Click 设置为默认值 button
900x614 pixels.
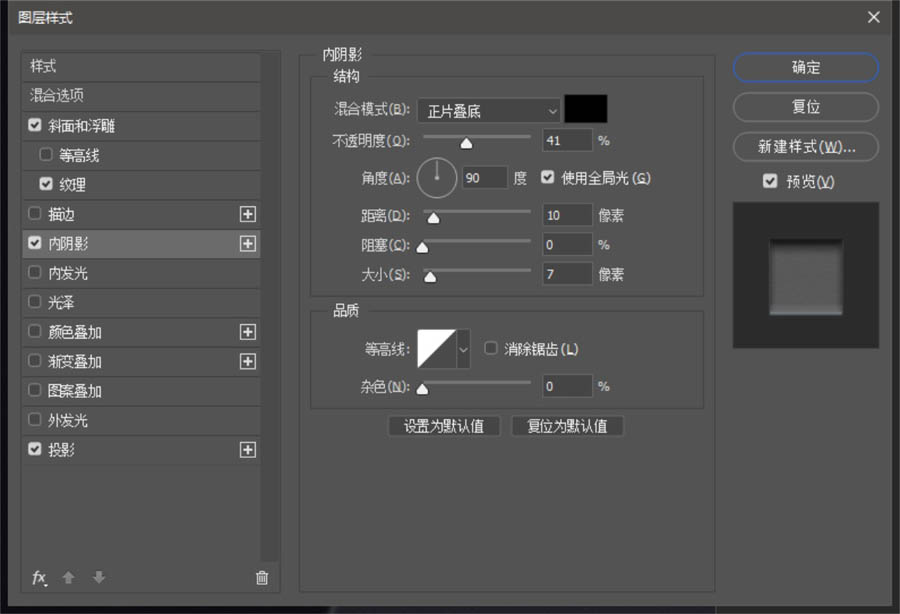(444, 426)
